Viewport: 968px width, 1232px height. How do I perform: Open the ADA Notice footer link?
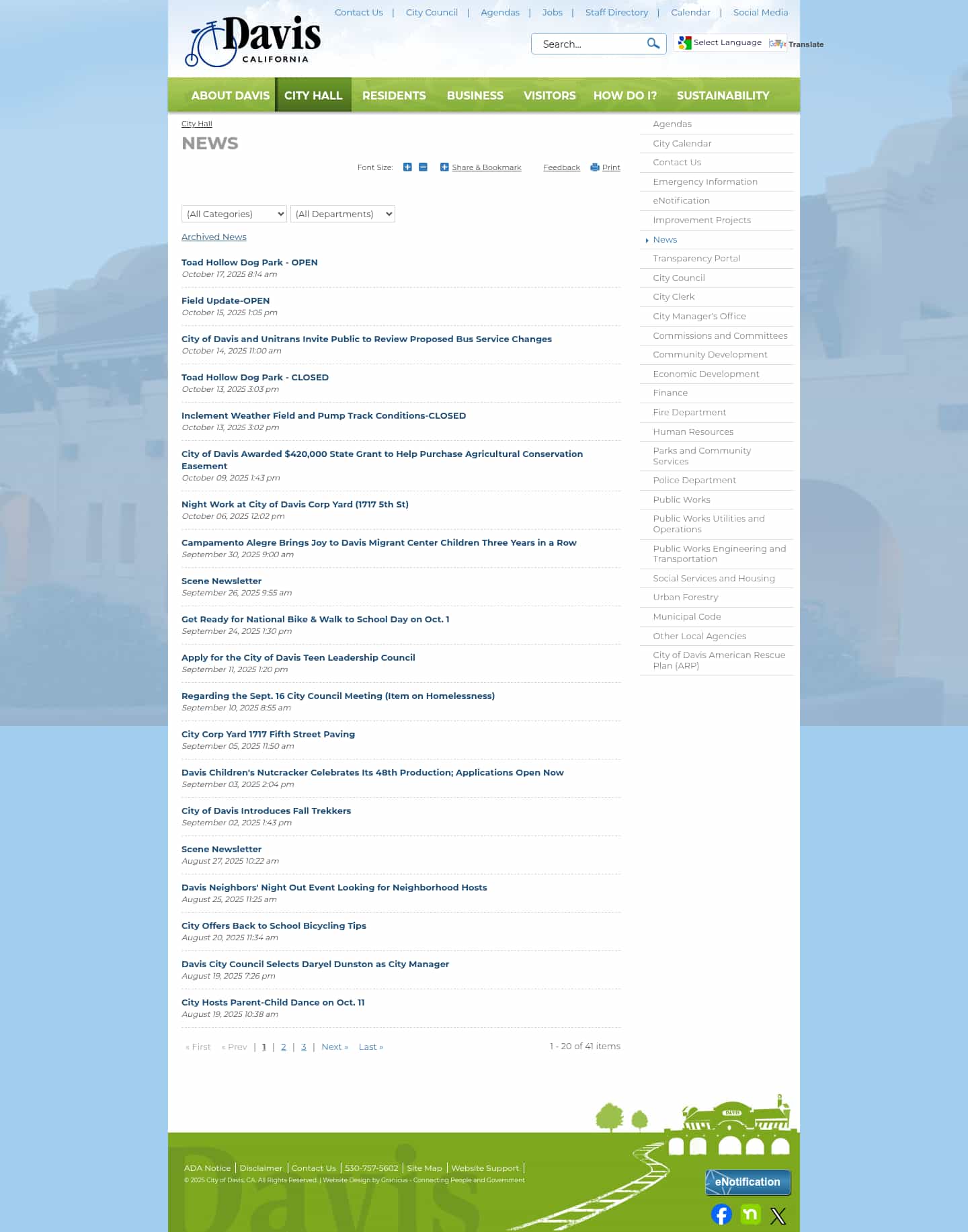pyautogui.click(x=207, y=1168)
